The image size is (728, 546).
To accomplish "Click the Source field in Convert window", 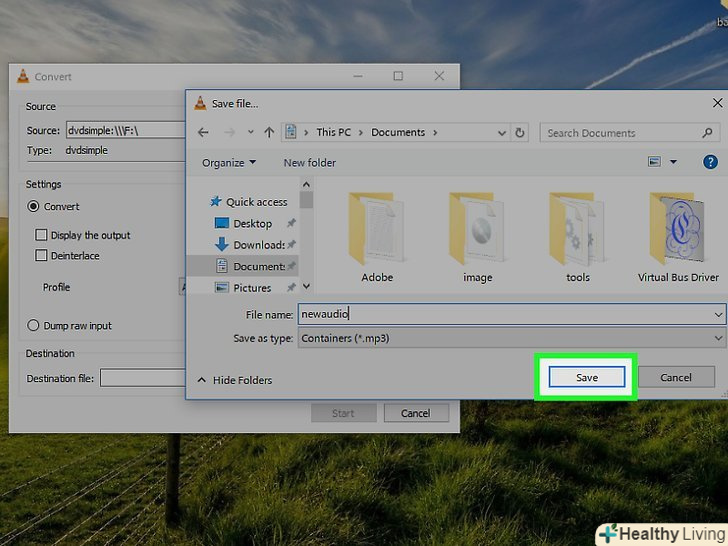I will 125,130.
